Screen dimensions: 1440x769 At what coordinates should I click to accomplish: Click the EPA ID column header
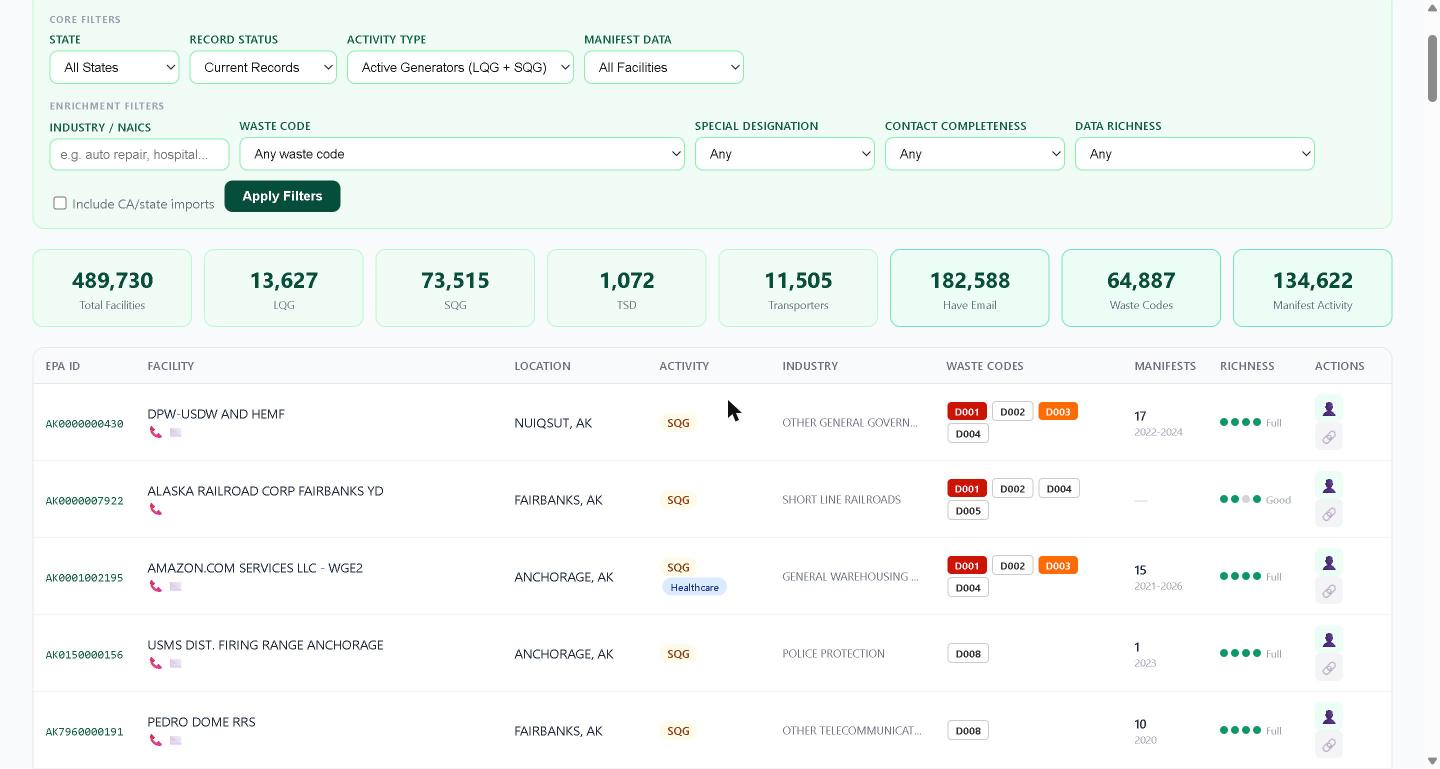click(x=63, y=366)
